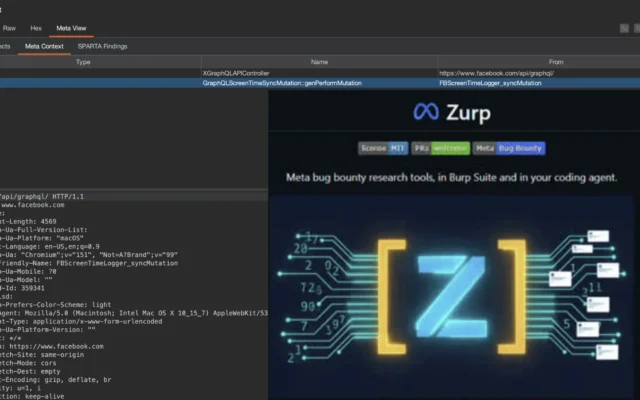The height and width of the screenshot is (400, 640).
Task: Click the layout toggle icon at top right
Action: (x=624, y=28)
